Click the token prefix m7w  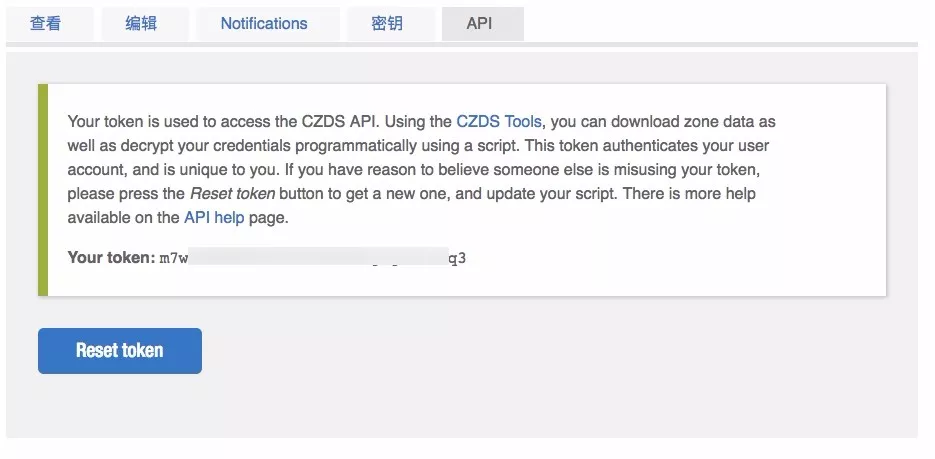(175, 258)
